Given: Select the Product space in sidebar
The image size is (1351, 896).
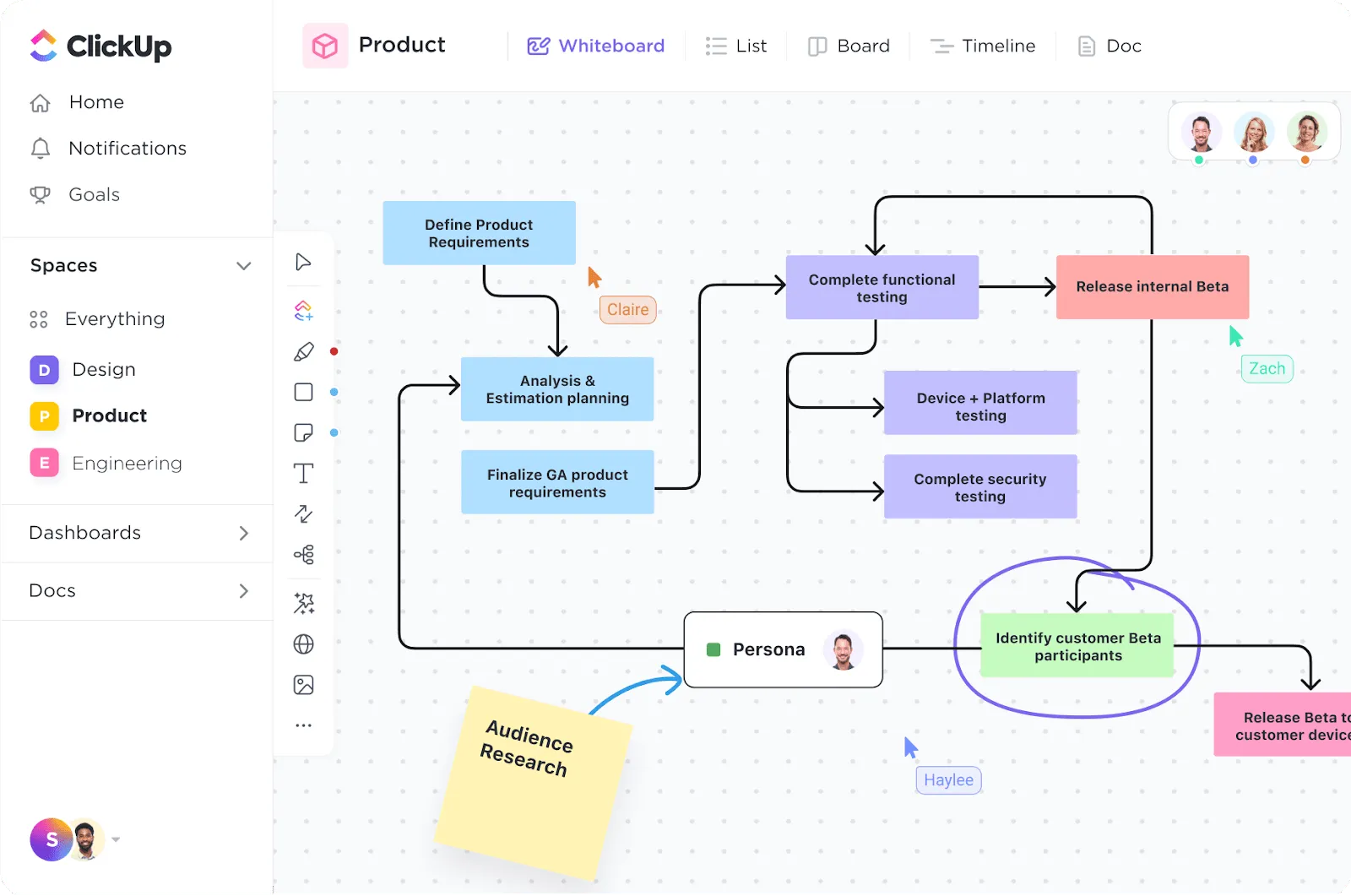Looking at the screenshot, I should point(110,416).
